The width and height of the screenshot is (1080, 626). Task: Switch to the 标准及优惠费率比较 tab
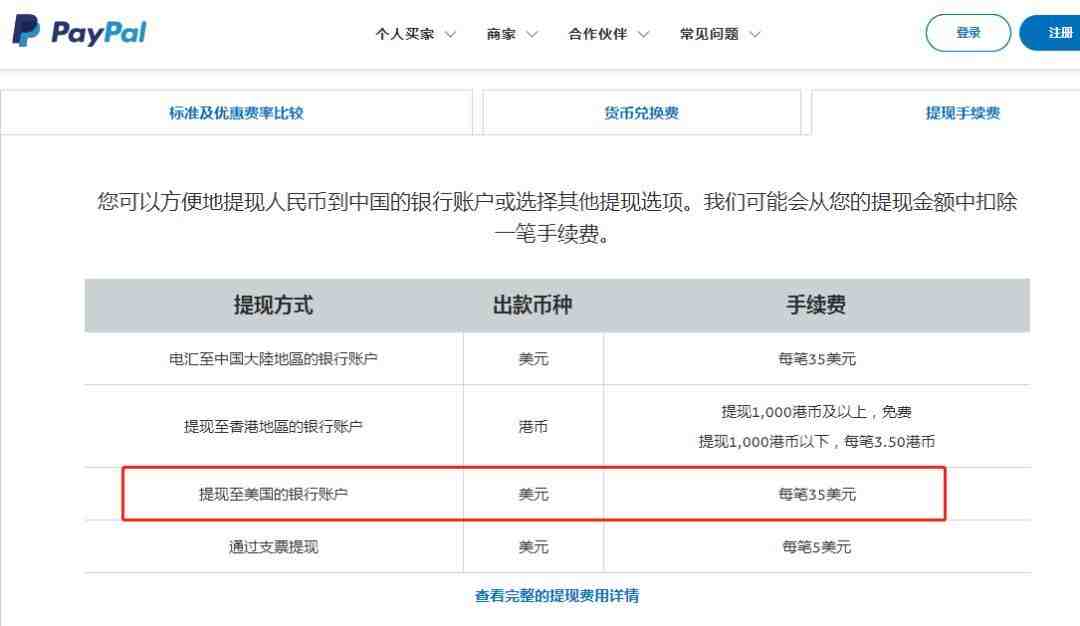(x=236, y=112)
